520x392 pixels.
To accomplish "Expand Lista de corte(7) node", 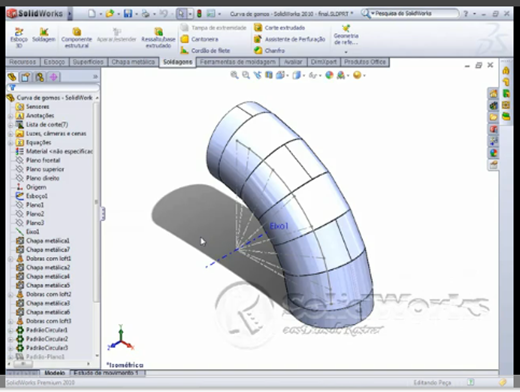I will tap(10, 125).
